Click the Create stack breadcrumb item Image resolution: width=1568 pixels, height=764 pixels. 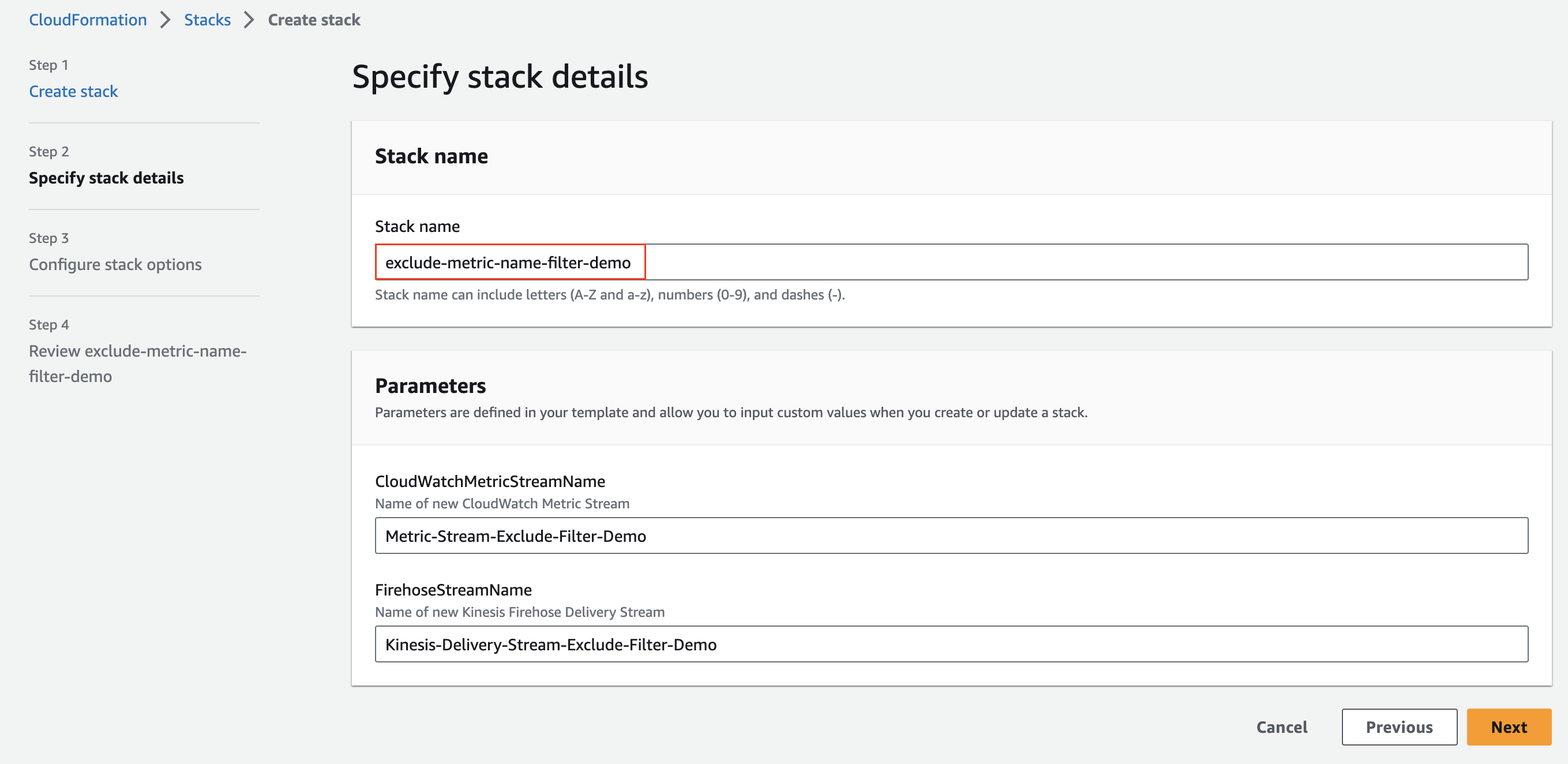coord(314,20)
